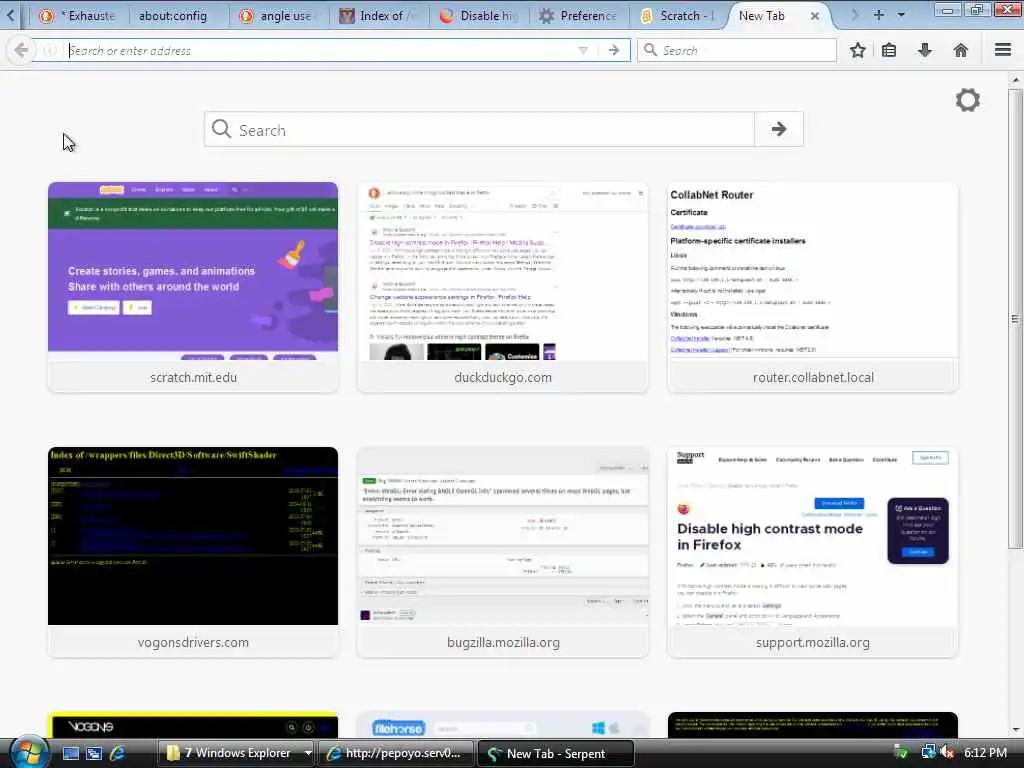The image size is (1024, 768).
Task: Open the router.collabnet.local tile
Action: (x=813, y=287)
